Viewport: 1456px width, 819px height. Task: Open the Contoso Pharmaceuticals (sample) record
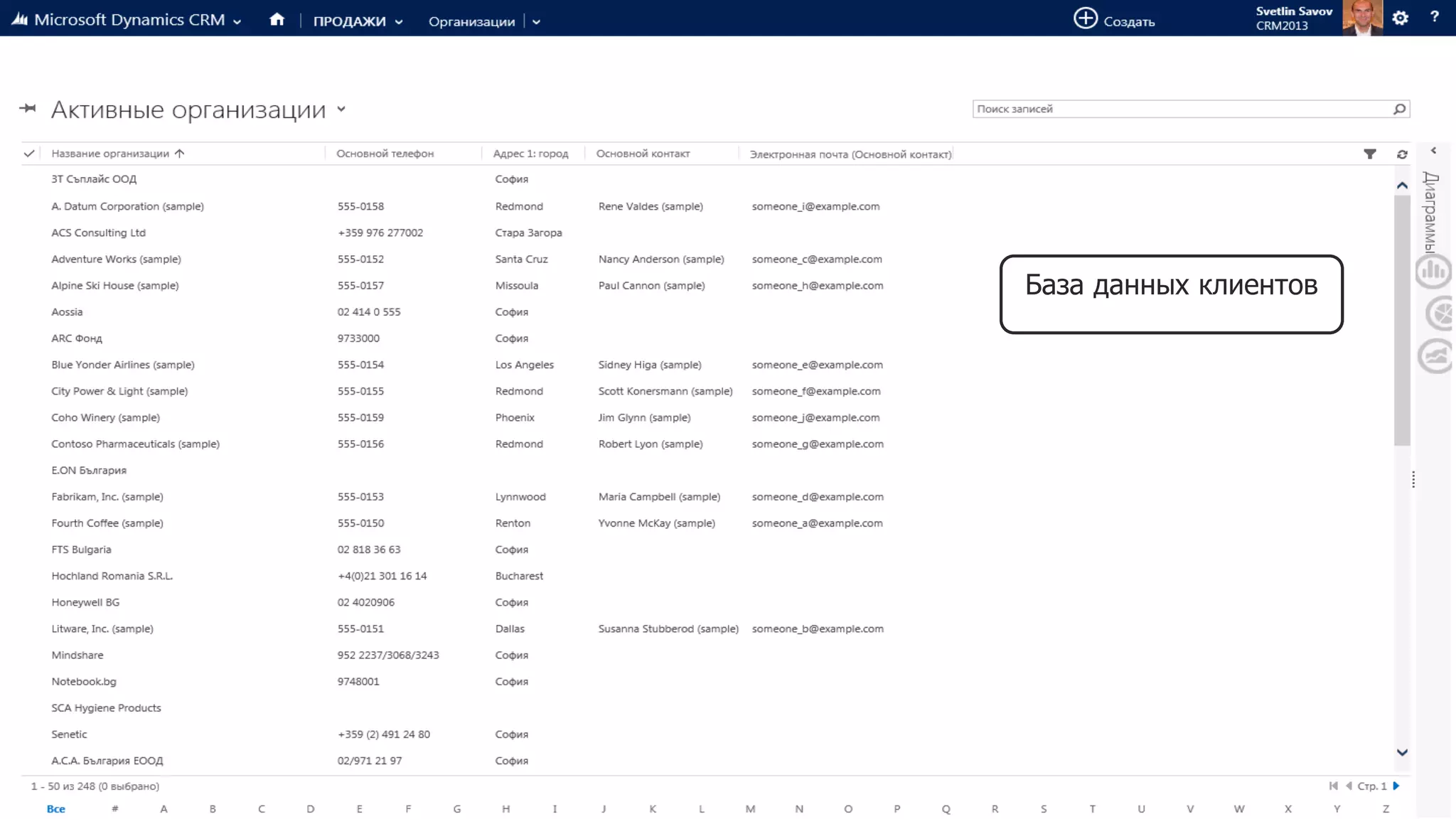(135, 444)
